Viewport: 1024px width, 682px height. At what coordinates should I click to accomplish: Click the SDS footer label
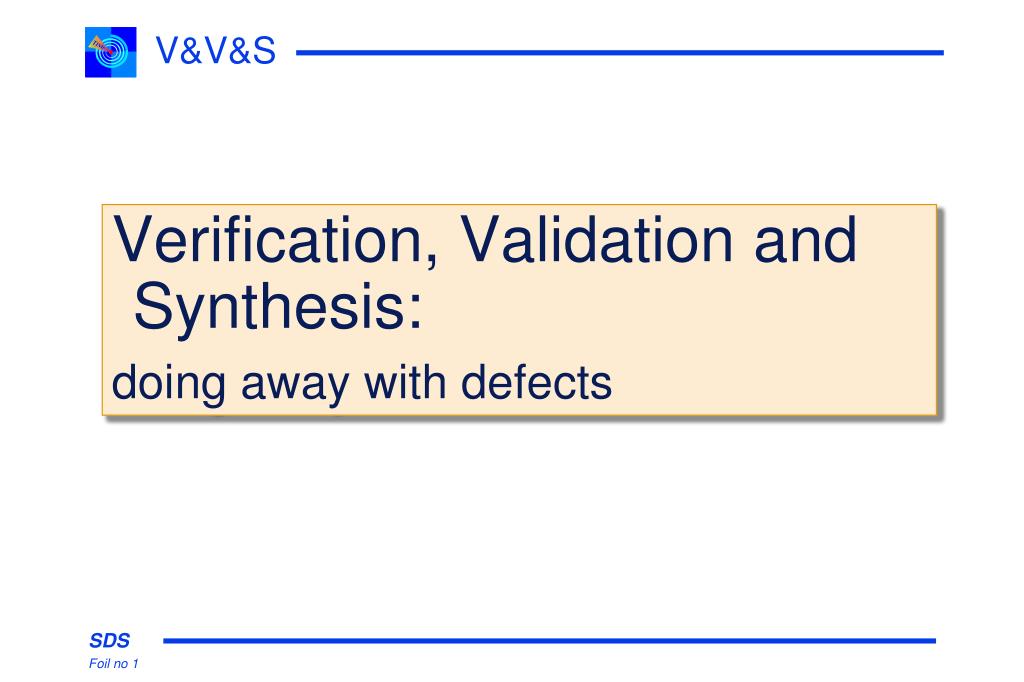110,641
